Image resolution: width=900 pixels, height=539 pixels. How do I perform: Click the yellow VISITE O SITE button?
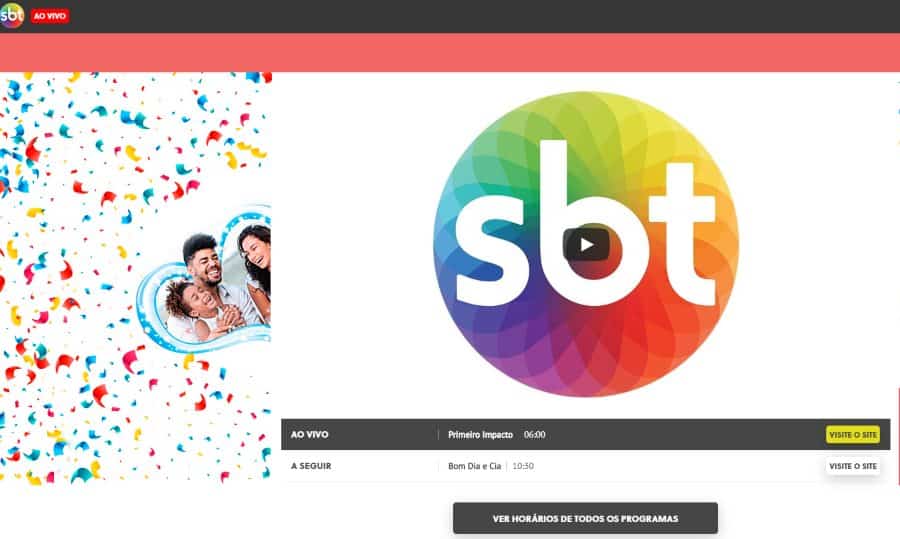[853, 435]
